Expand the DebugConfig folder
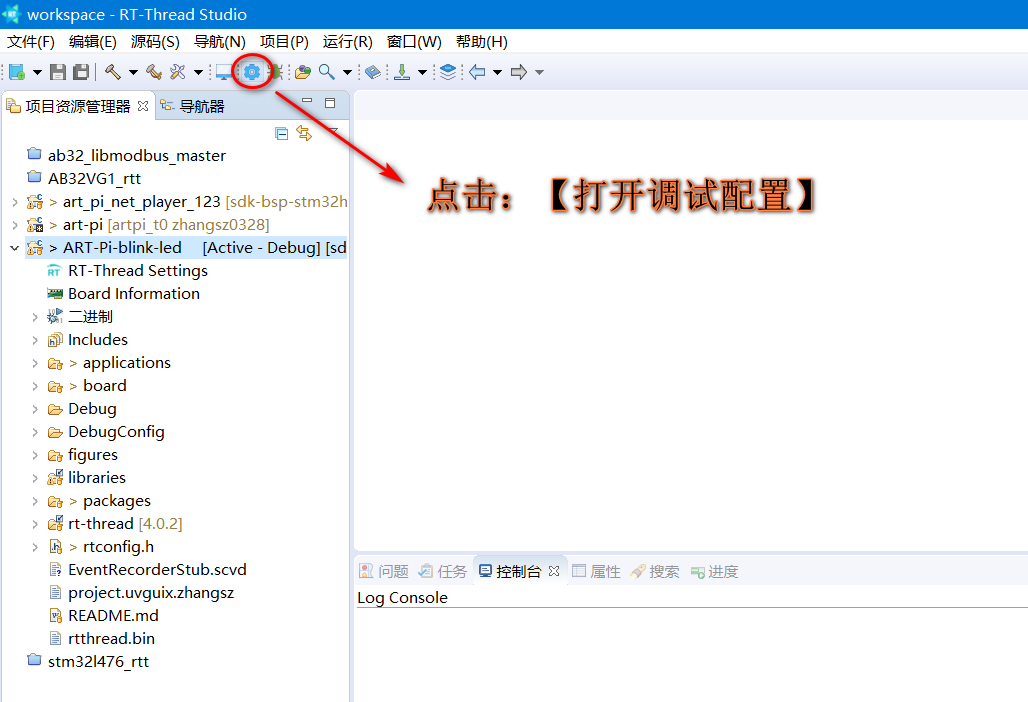Viewport: 1028px width, 702px height. [35, 432]
